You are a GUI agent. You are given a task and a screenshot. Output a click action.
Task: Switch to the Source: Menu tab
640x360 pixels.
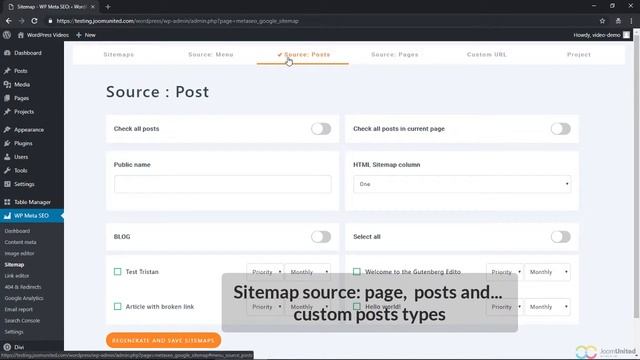211,55
